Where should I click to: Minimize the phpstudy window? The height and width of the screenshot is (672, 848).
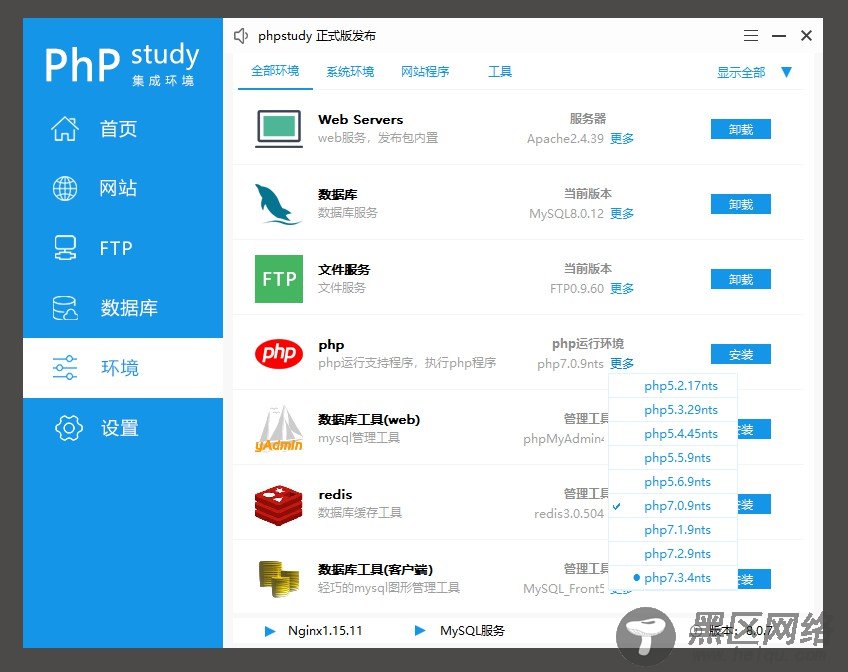click(x=779, y=36)
